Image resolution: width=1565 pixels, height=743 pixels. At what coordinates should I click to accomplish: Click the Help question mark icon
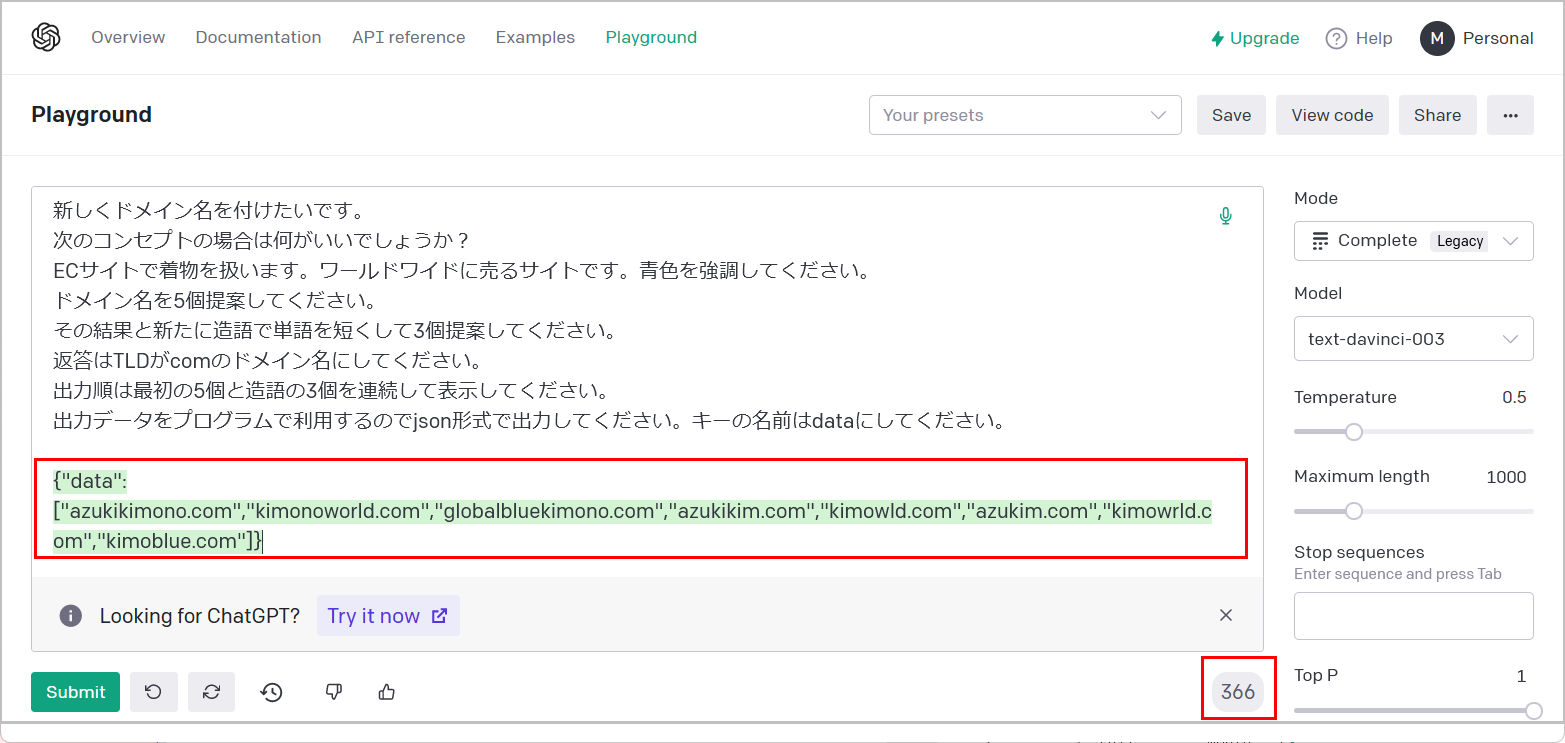tap(1336, 38)
